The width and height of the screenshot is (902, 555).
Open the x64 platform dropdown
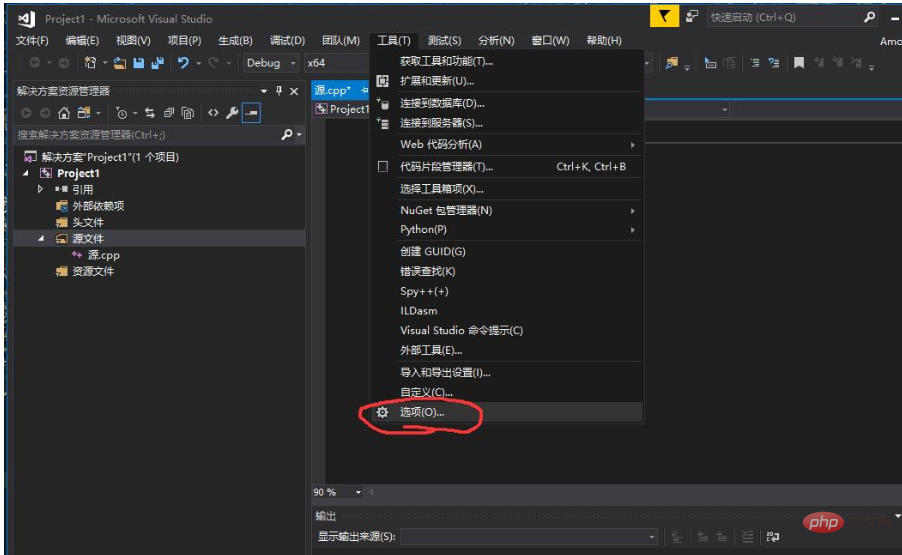click(337, 63)
